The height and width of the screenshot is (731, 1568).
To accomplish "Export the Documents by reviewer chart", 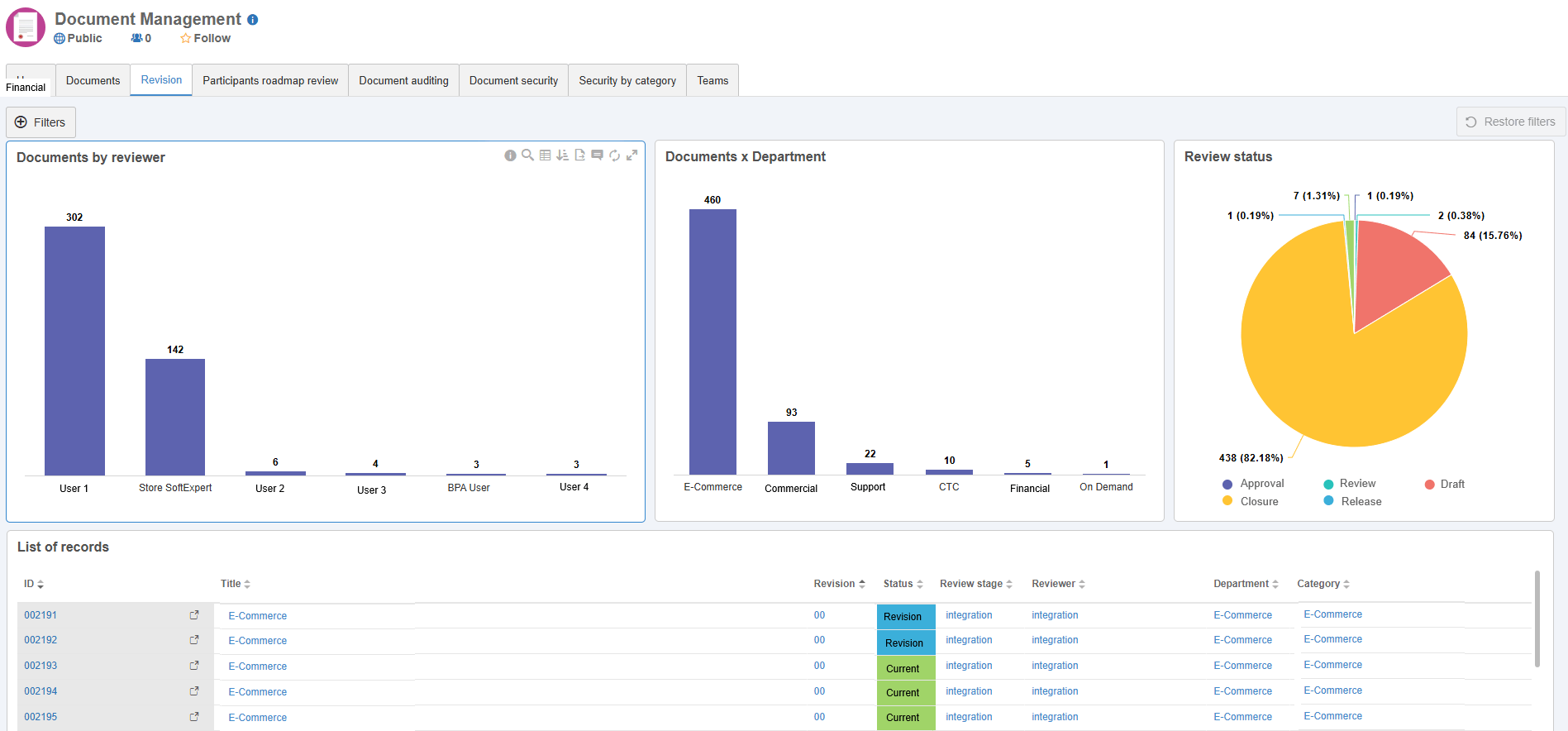I will tap(580, 155).
